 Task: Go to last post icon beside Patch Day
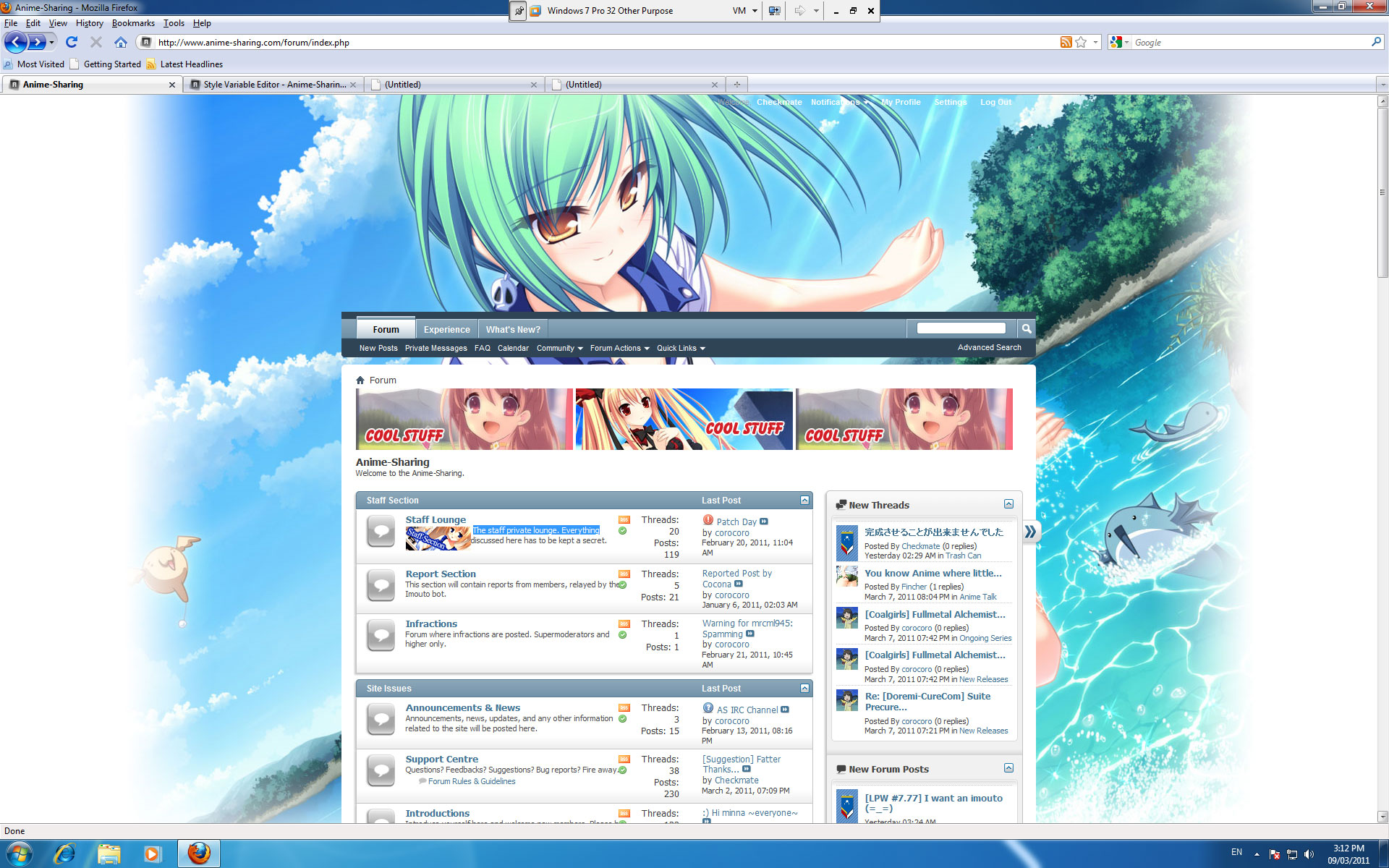(764, 522)
